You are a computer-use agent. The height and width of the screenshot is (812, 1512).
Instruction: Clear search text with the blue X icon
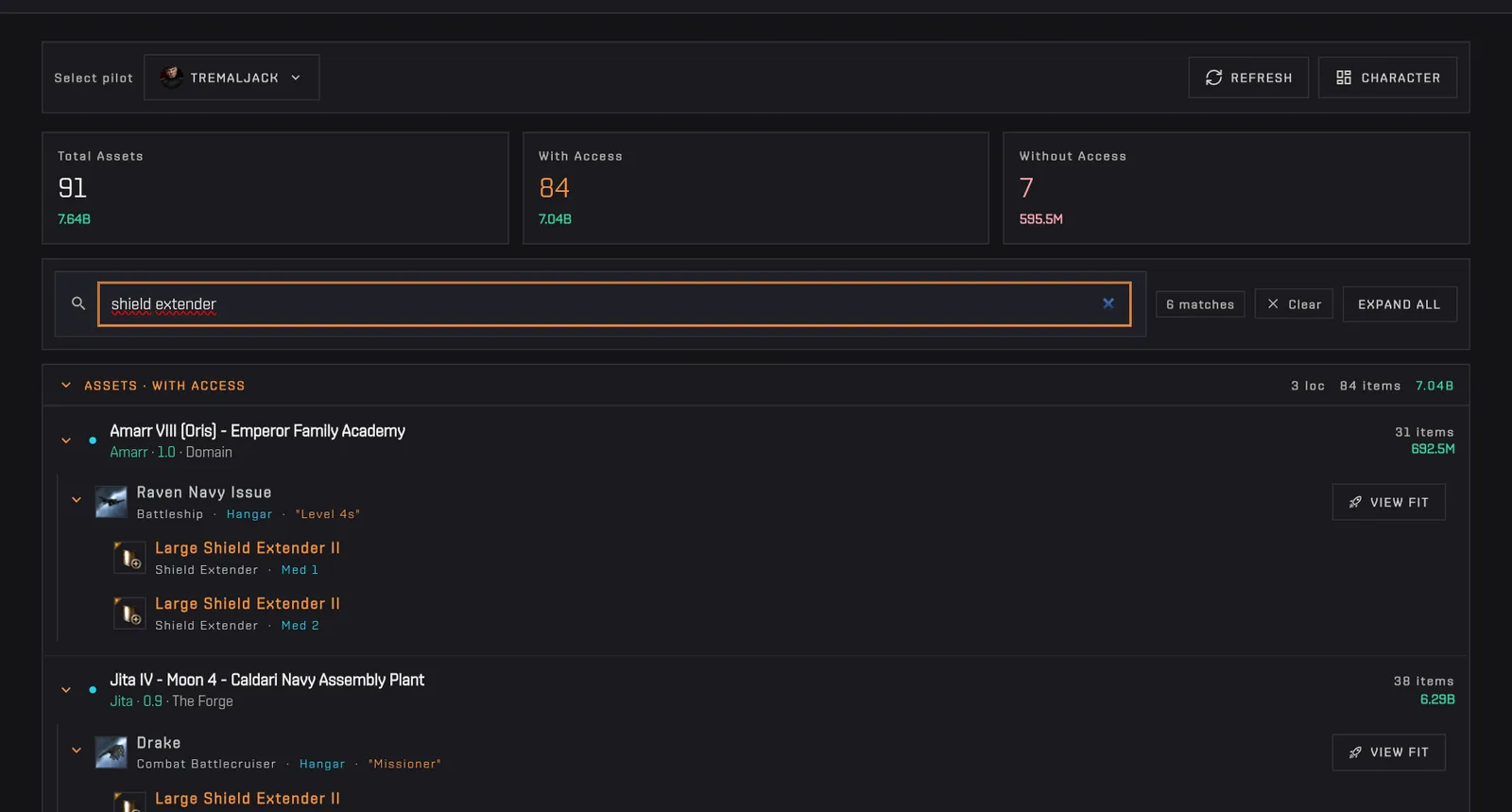click(x=1108, y=303)
